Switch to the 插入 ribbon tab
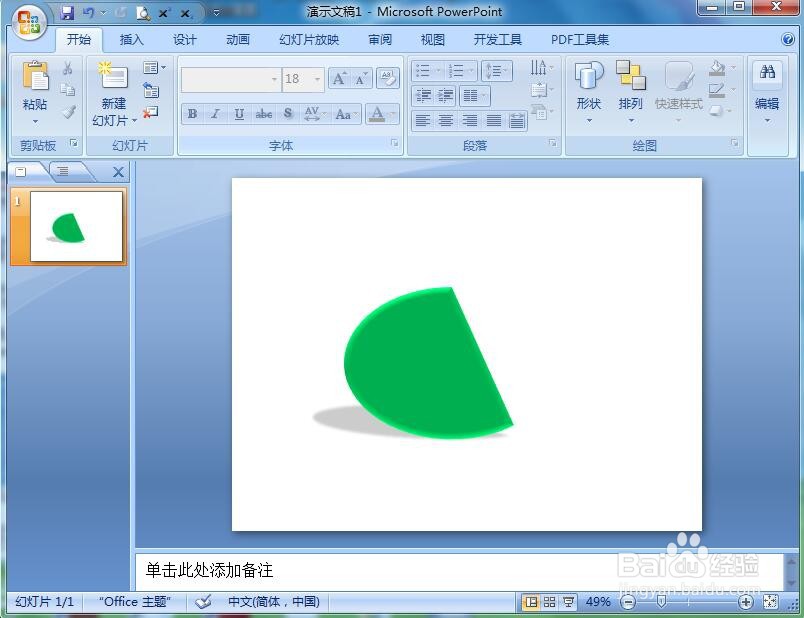The width and height of the screenshot is (804, 618). tap(131, 40)
